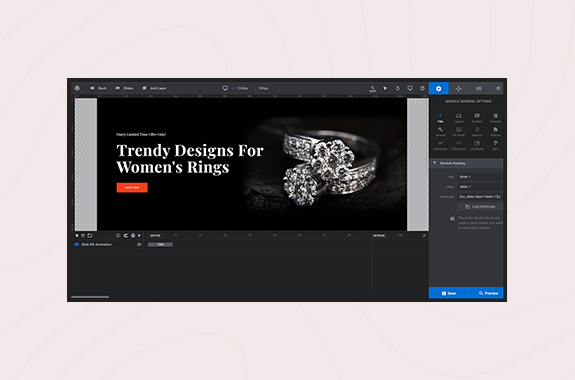The width and height of the screenshot is (575, 380).
Task: Click the undo history icon
Action: 398,88
